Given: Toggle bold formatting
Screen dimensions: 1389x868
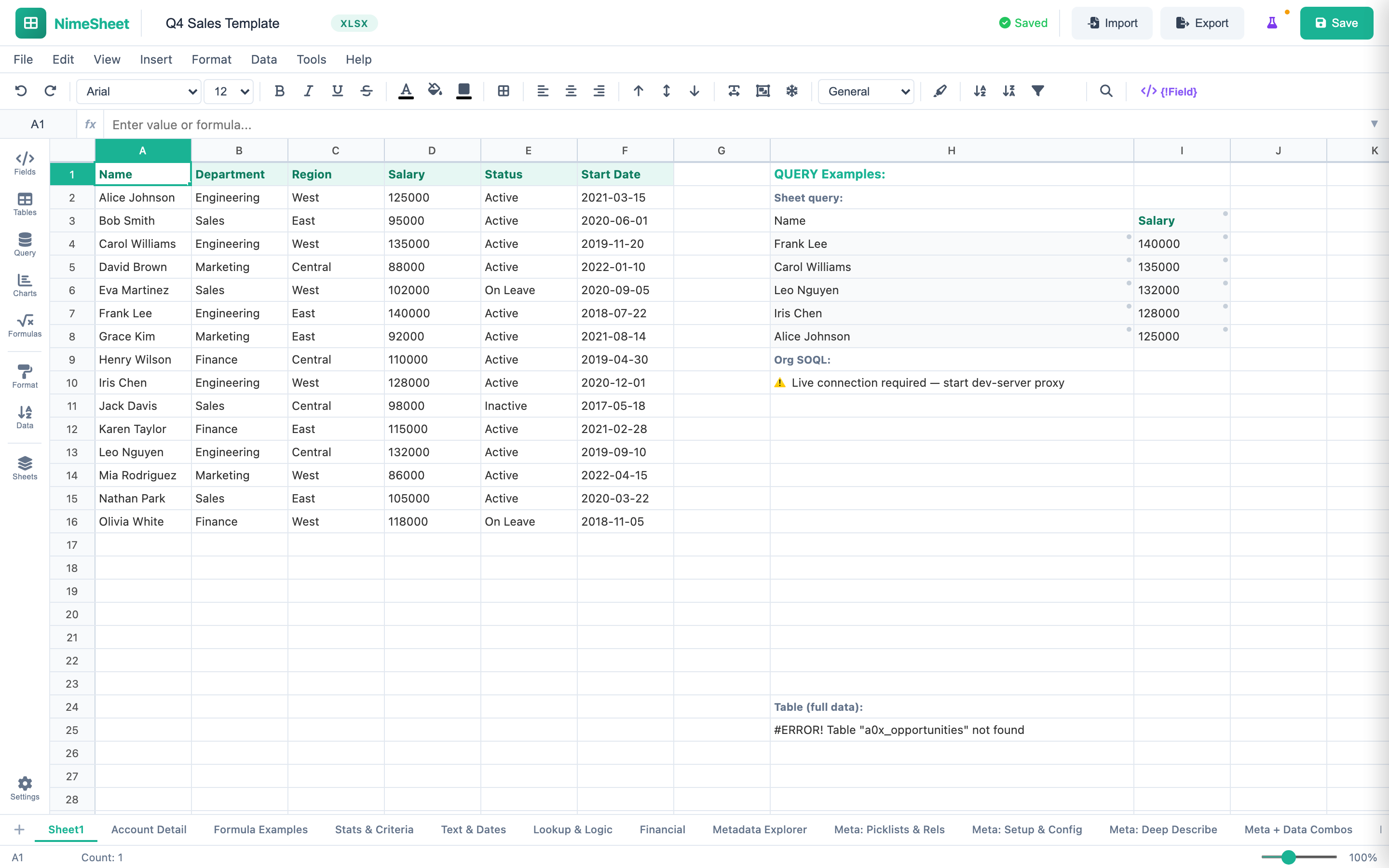Looking at the screenshot, I should tap(280, 91).
